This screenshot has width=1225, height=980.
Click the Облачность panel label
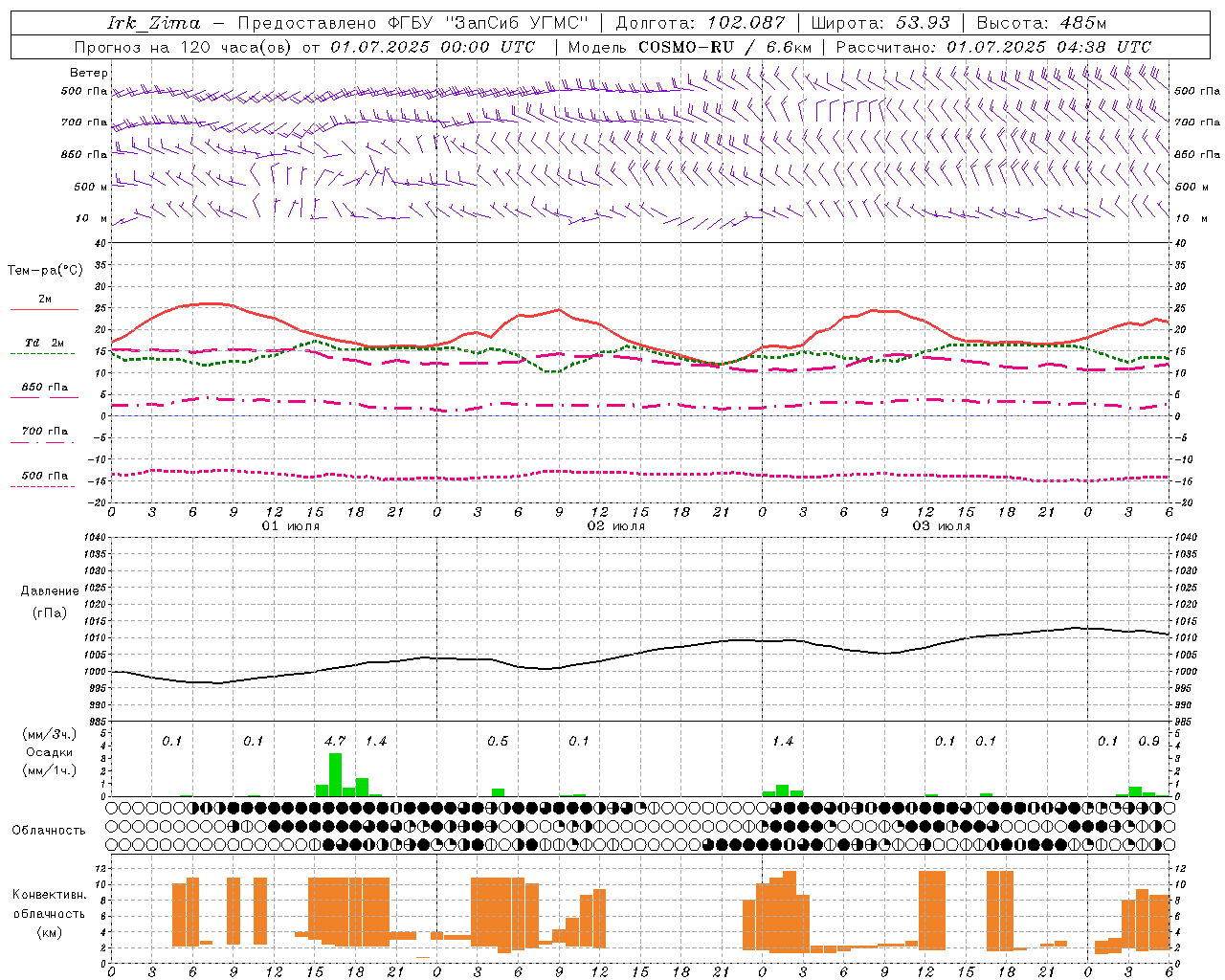(x=49, y=831)
